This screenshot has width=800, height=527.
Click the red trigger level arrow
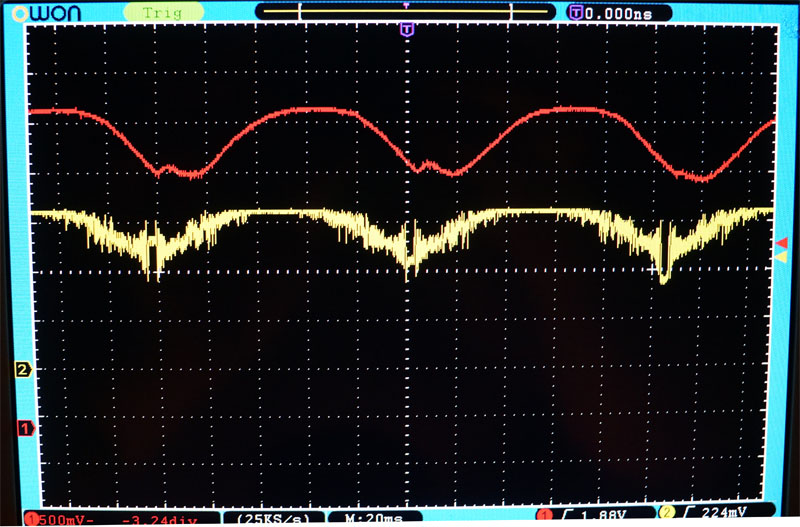click(782, 242)
